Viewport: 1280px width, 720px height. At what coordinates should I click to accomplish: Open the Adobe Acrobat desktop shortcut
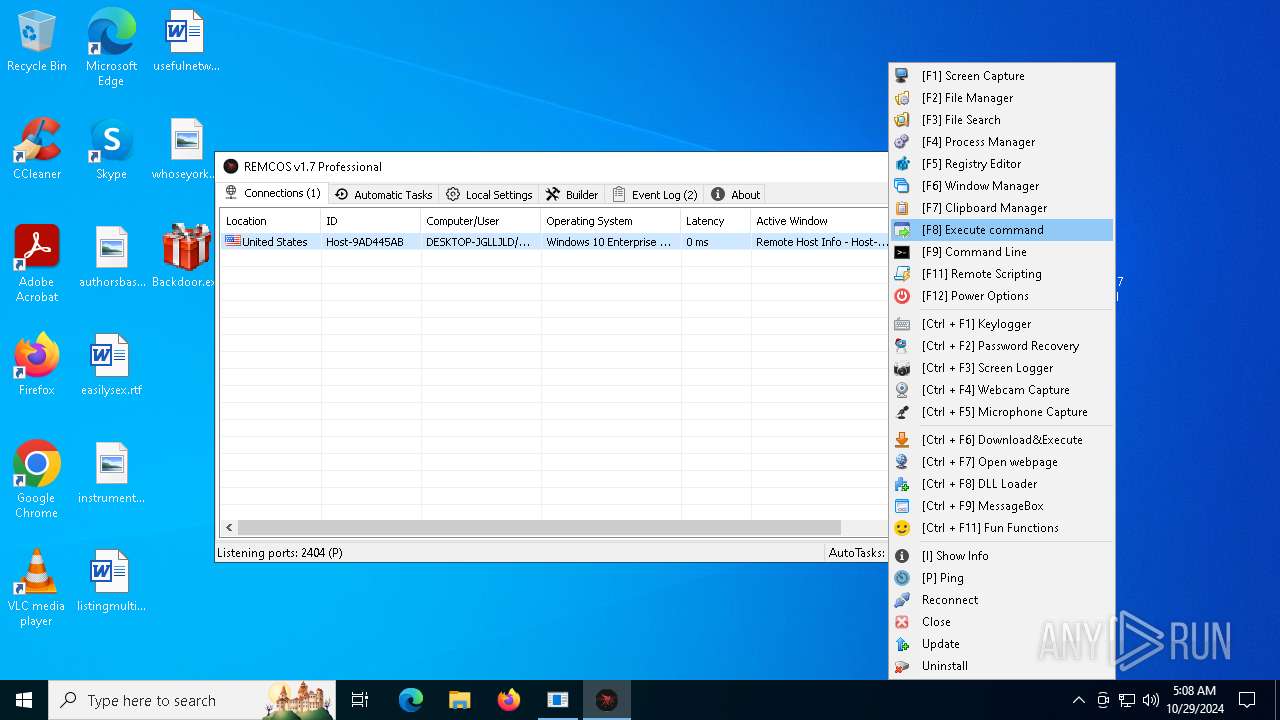click(x=37, y=263)
